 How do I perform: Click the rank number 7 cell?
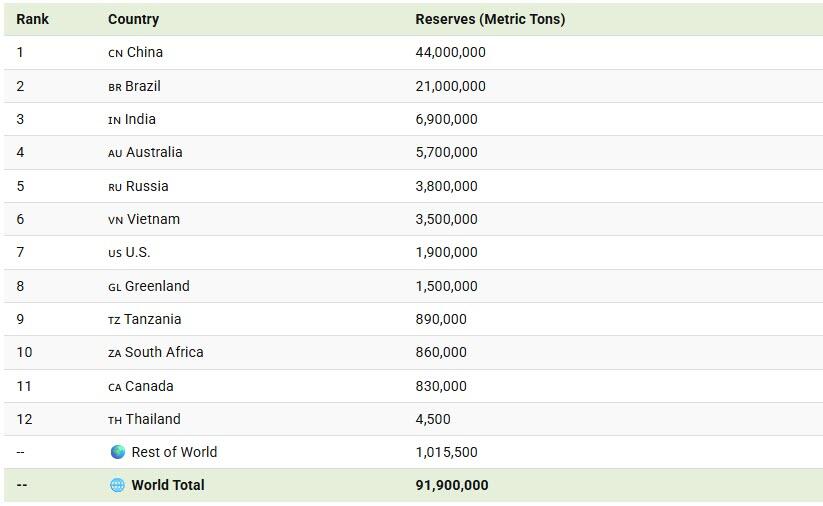pos(20,252)
